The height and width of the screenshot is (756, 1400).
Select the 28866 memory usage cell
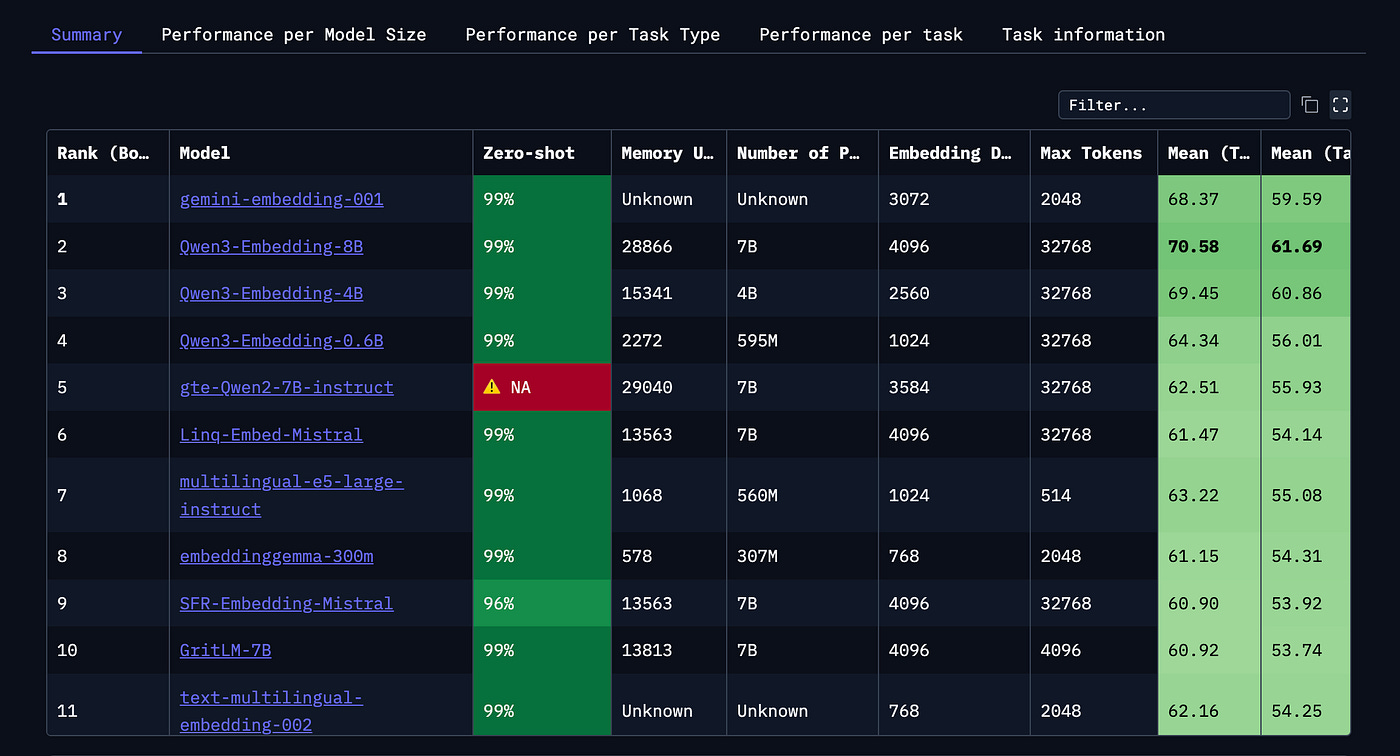[x=669, y=246]
